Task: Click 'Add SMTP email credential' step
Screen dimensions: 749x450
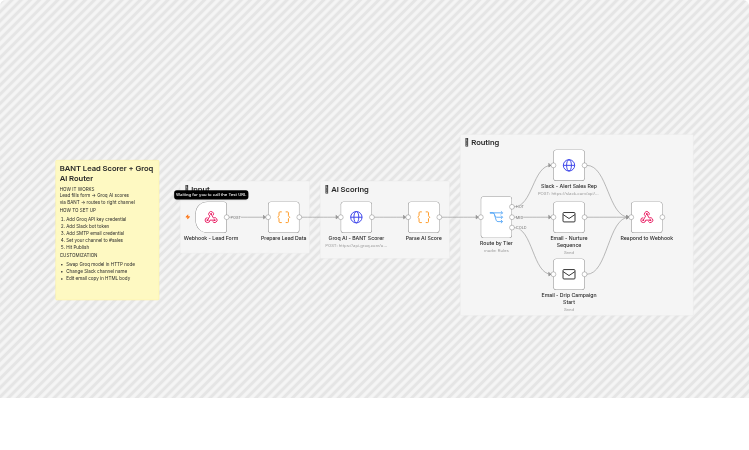Action: point(95,233)
